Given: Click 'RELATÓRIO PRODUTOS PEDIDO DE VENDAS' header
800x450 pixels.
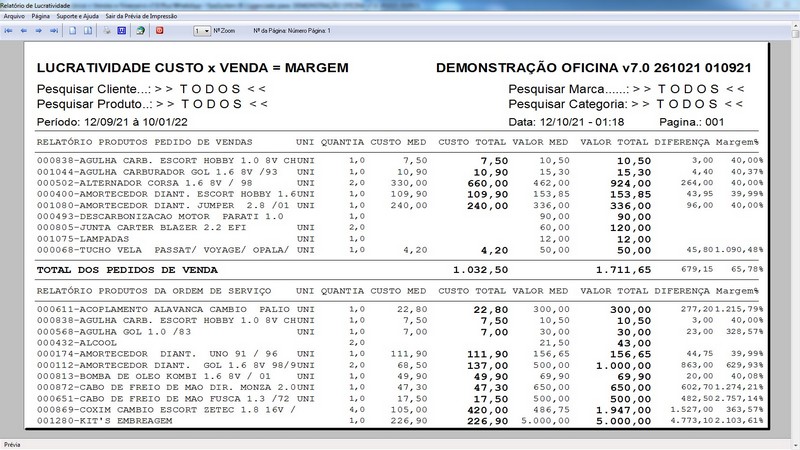Looking at the screenshot, I should [144, 142].
